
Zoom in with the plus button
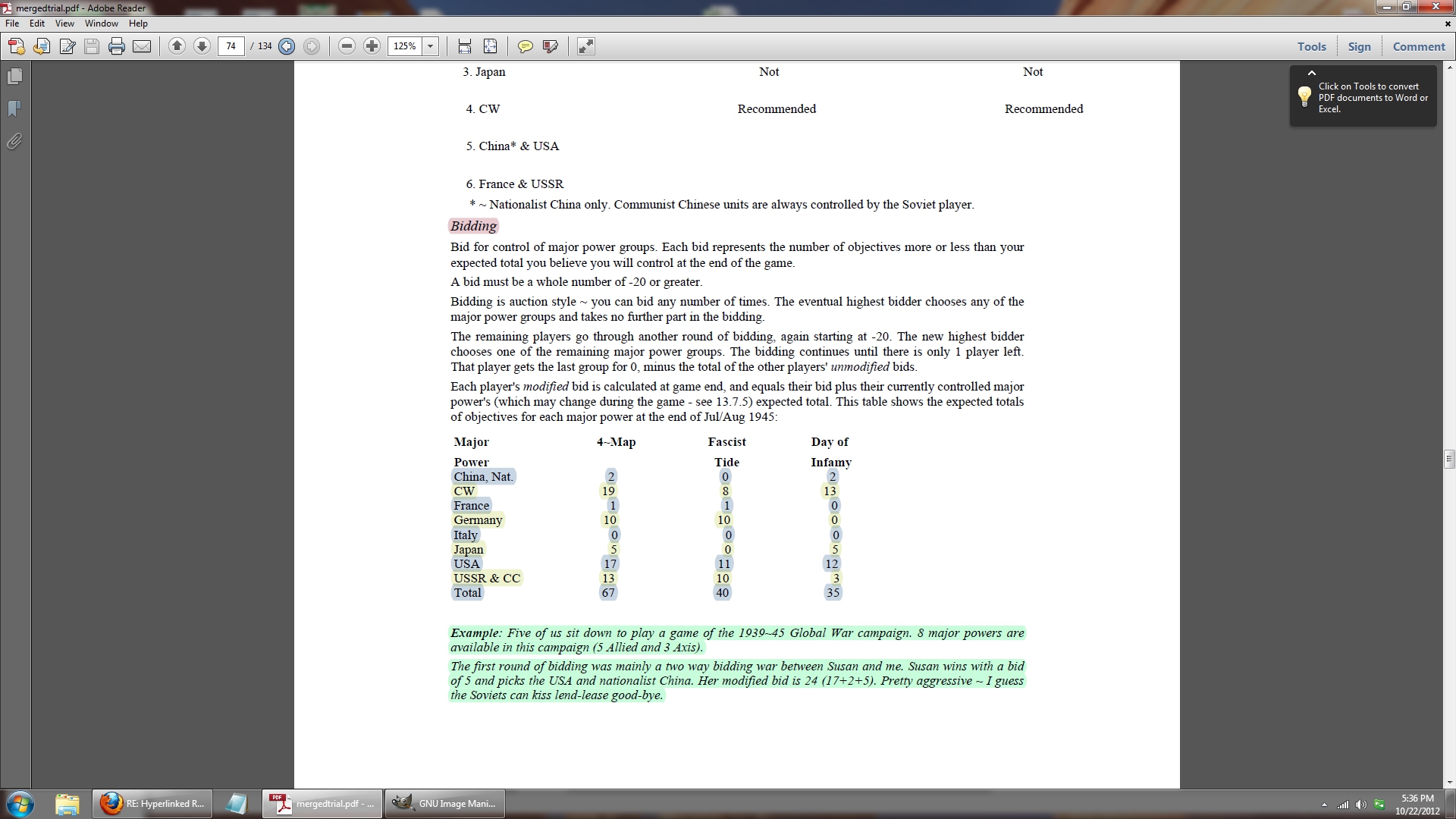click(x=372, y=46)
